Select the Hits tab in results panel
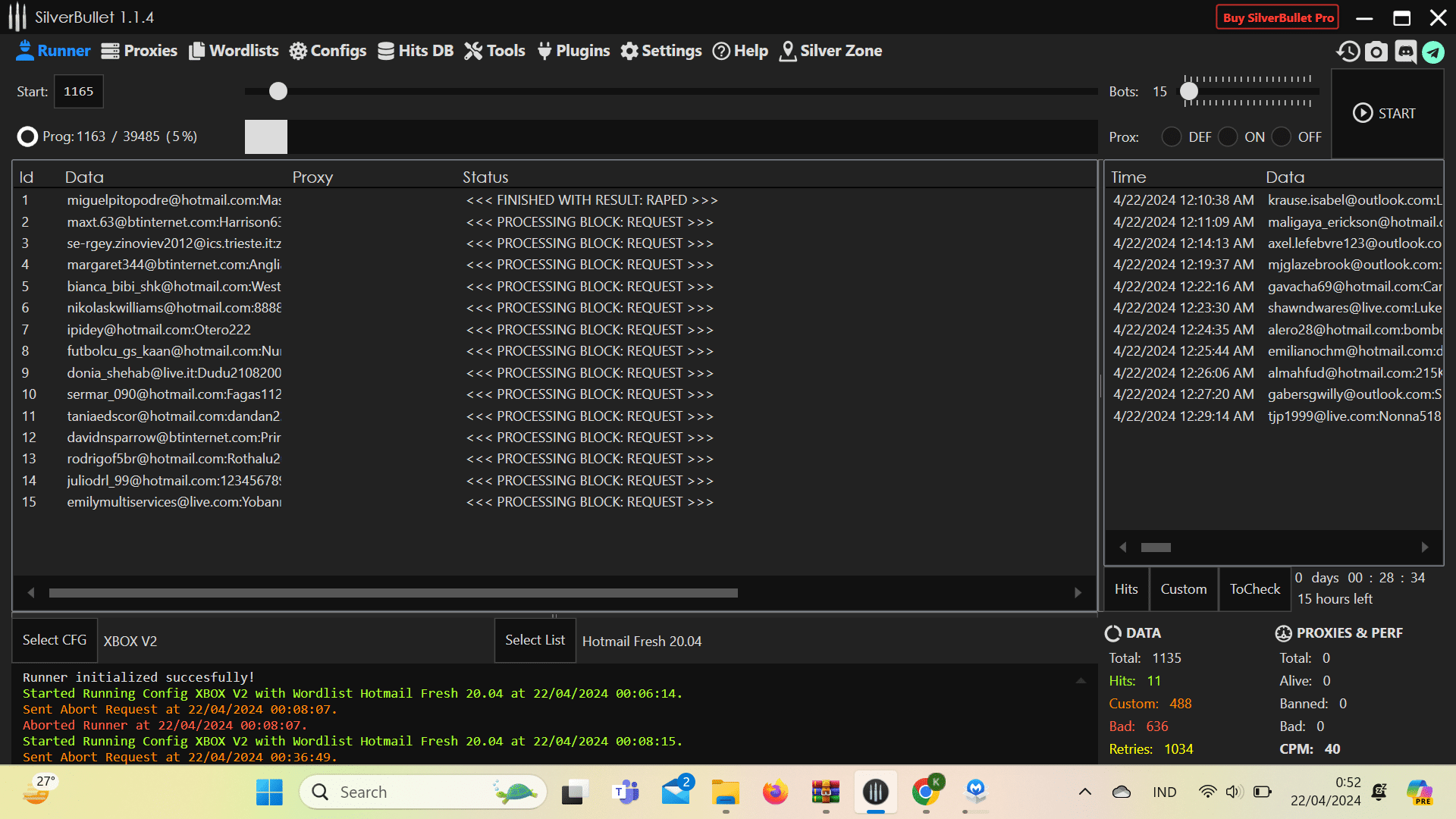This screenshot has width=1456, height=819. click(x=1127, y=588)
